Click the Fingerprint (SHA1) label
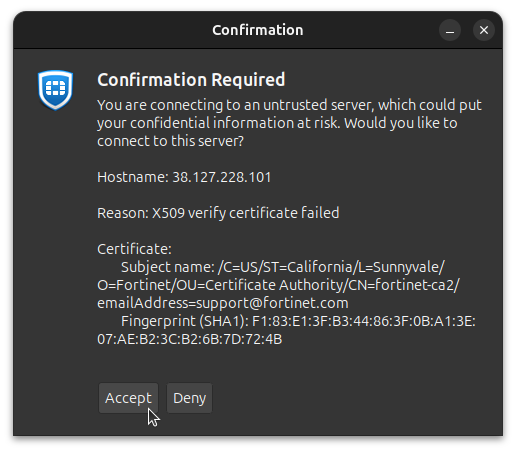 click(x=185, y=321)
